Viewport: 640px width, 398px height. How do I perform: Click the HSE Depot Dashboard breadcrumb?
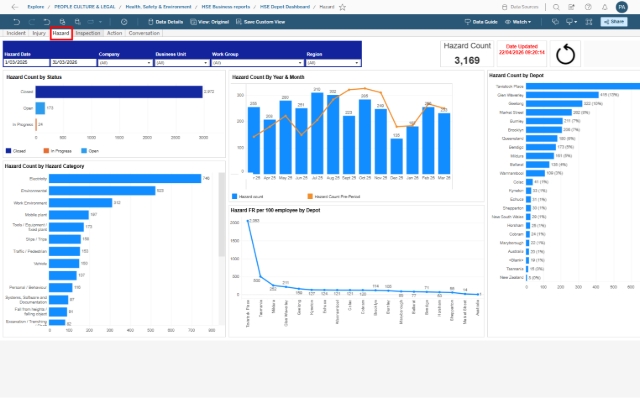285,7
